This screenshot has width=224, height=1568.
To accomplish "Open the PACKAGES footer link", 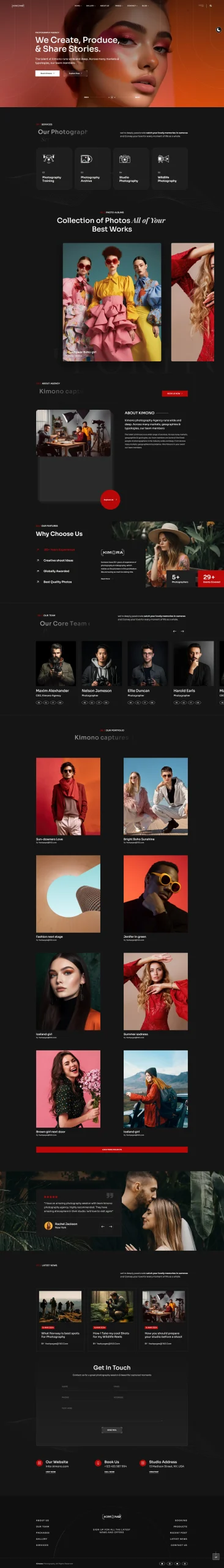I will [42, 1533].
